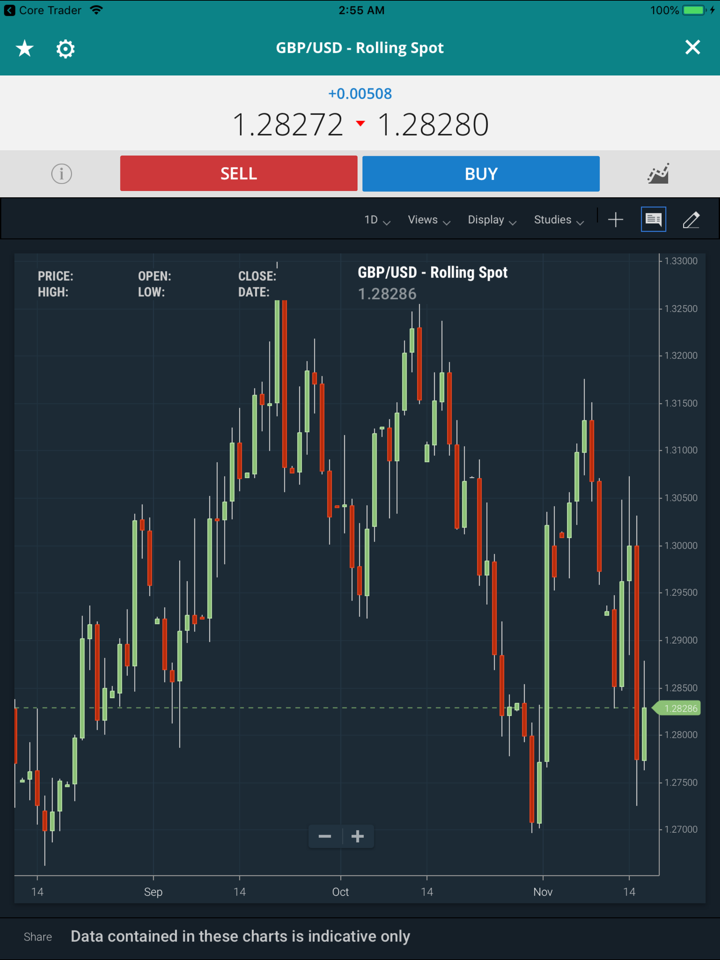
Task: Add GBP/USD to favorites with star icon
Action: 25,48
